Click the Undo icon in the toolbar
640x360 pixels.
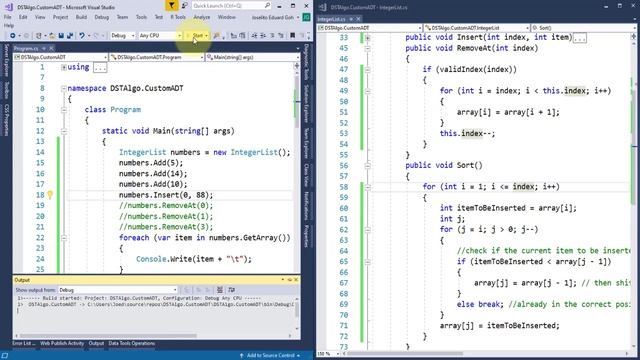(82, 36)
